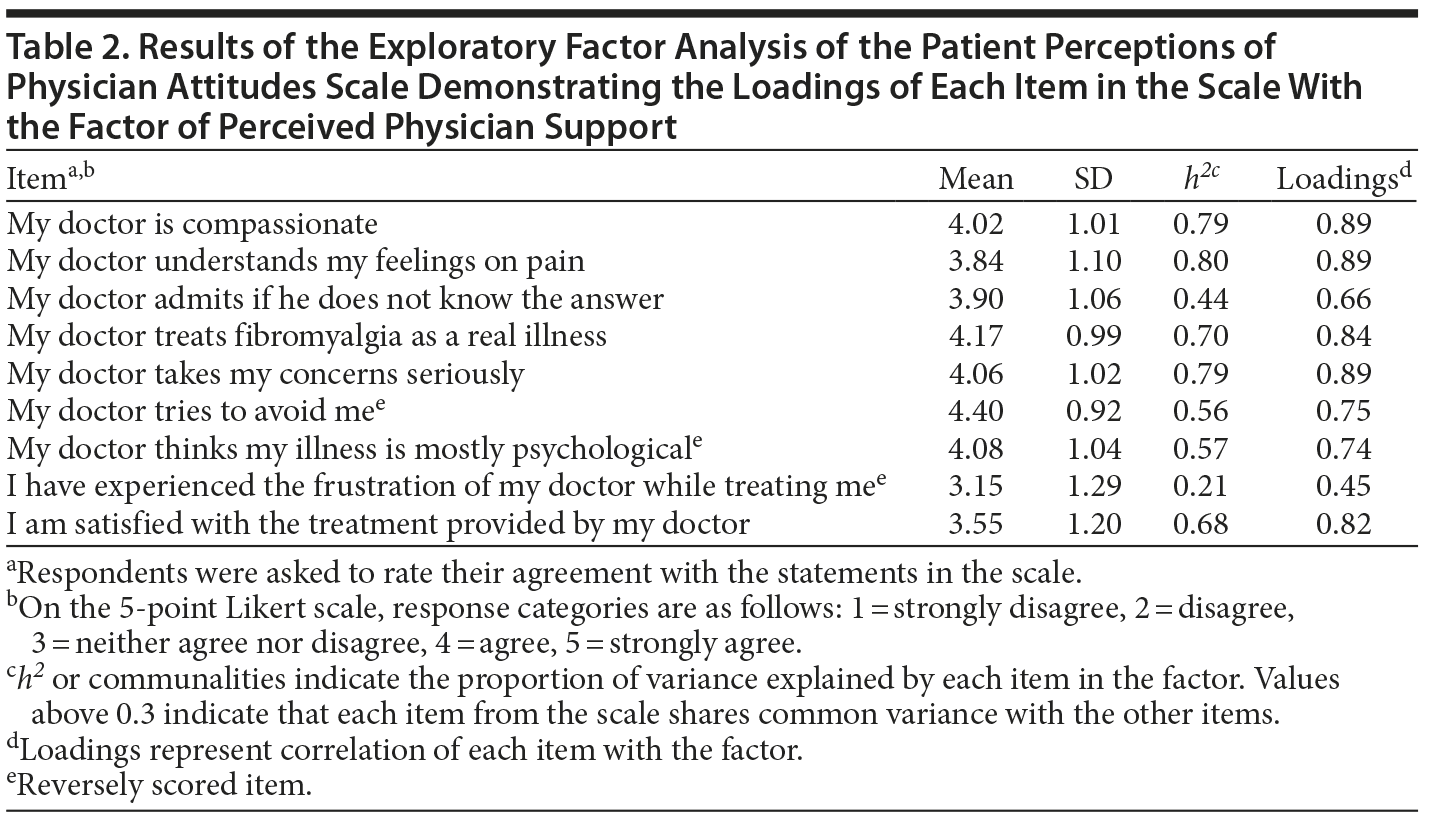
Task: Click "My doctor takes my concerns seriously" item
Action: 265,373
